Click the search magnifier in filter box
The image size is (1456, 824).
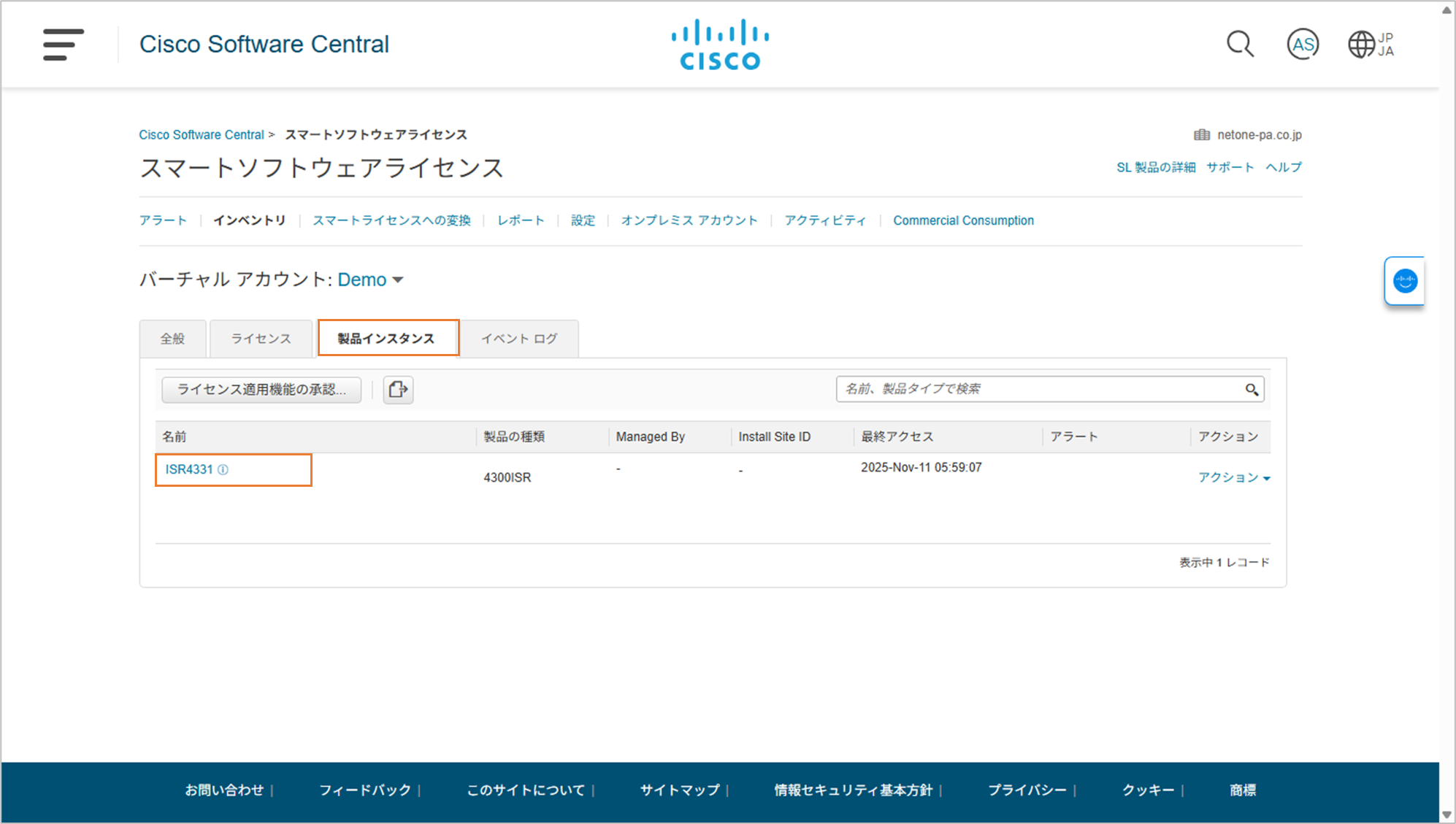tap(1252, 390)
